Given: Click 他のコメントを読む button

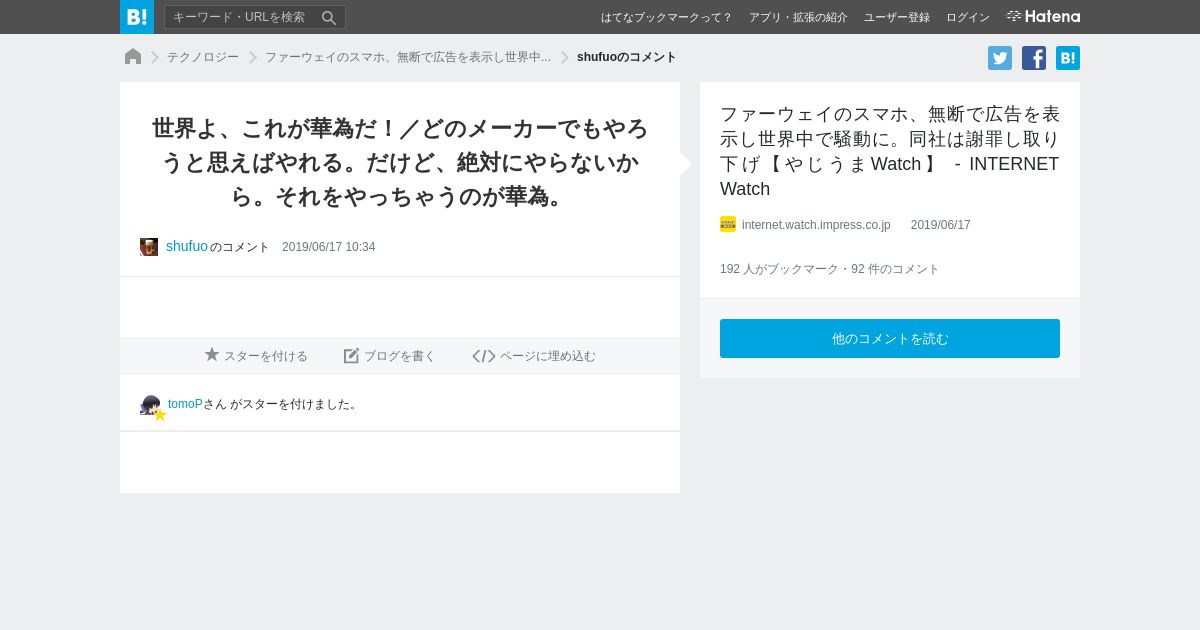Looking at the screenshot, I should click(890, 338).
